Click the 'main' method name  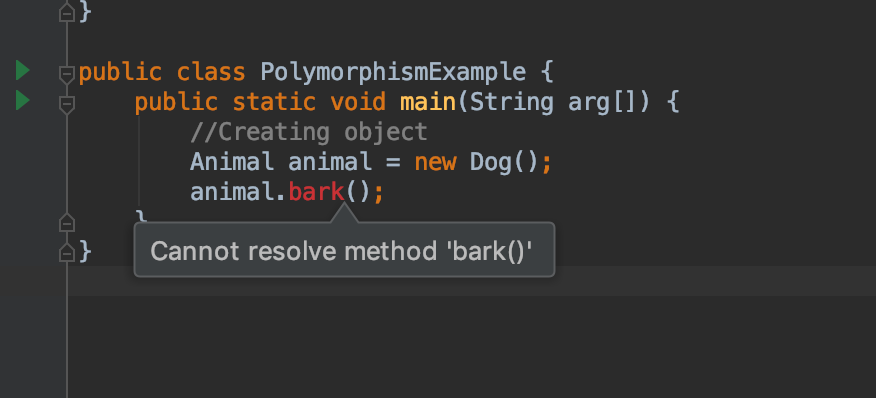(428, 102)
